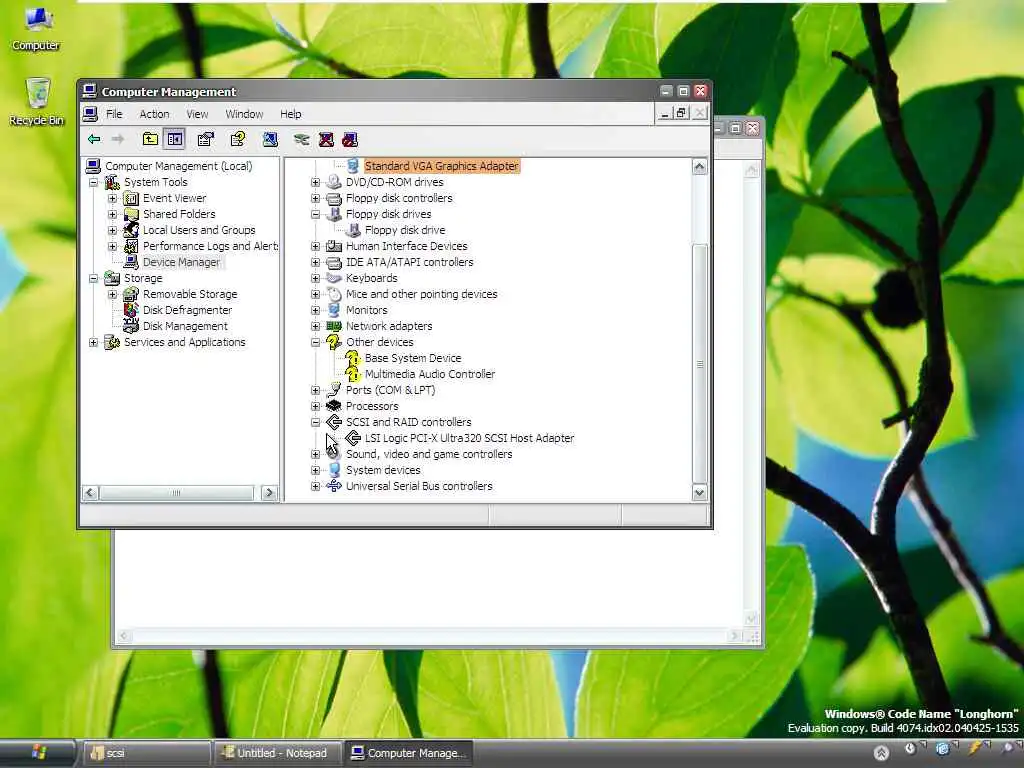
Task: Open the Recycle Bin desktop icon
Action: click(37, 102)
